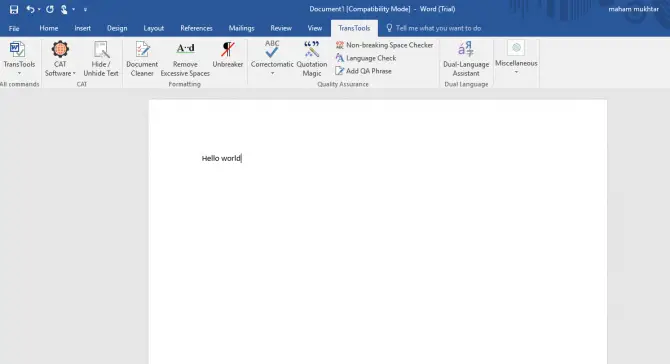Undo the last action
The image size is (670, 364).
point(30,9)
